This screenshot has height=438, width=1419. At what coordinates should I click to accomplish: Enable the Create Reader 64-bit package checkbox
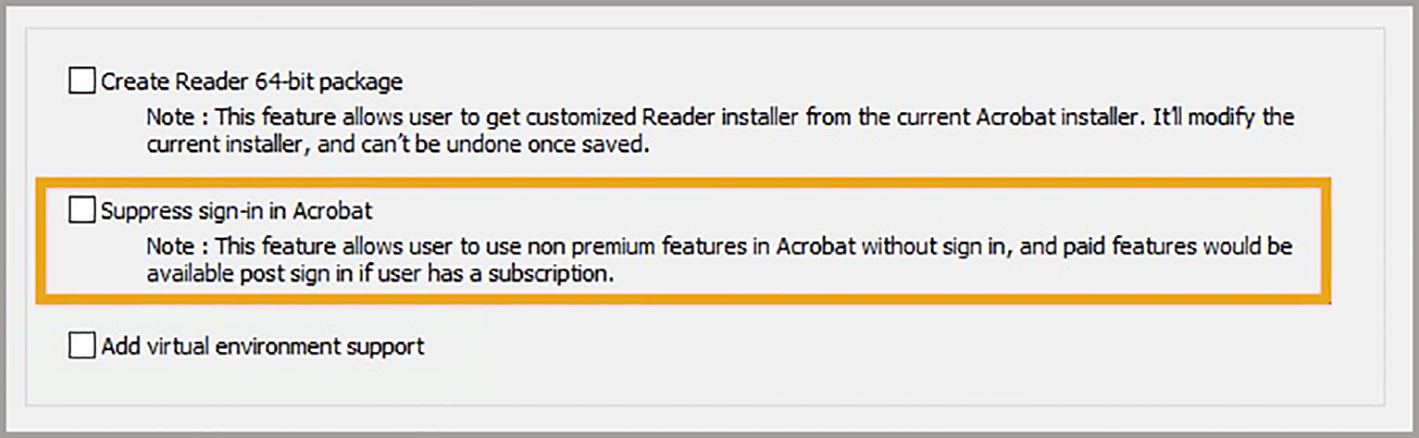[x=81, y=80]
